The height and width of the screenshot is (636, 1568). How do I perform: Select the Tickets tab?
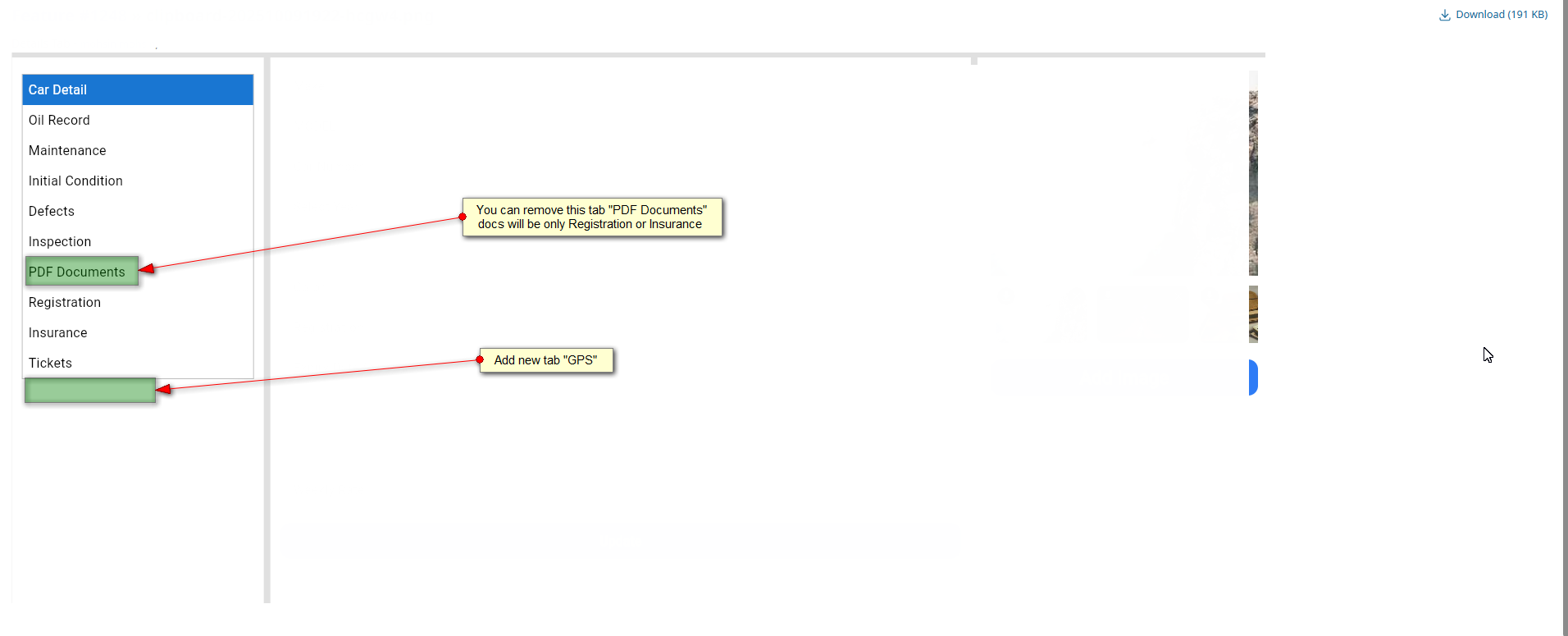[51, 363]
